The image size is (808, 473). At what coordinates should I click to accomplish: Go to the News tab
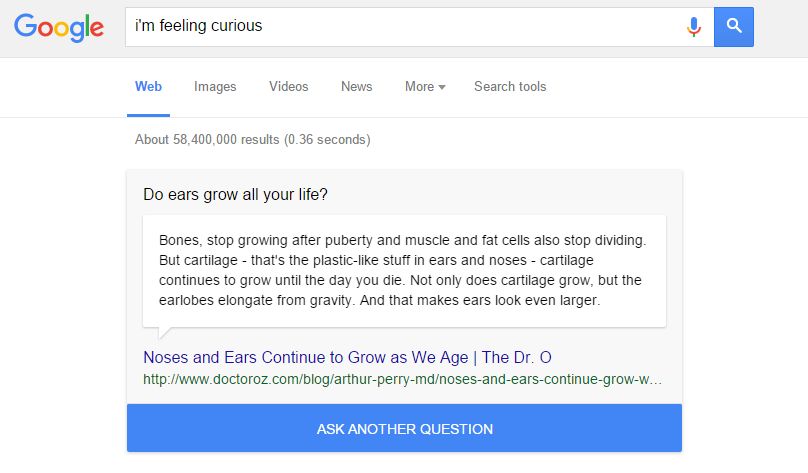[x=357, y=87]
